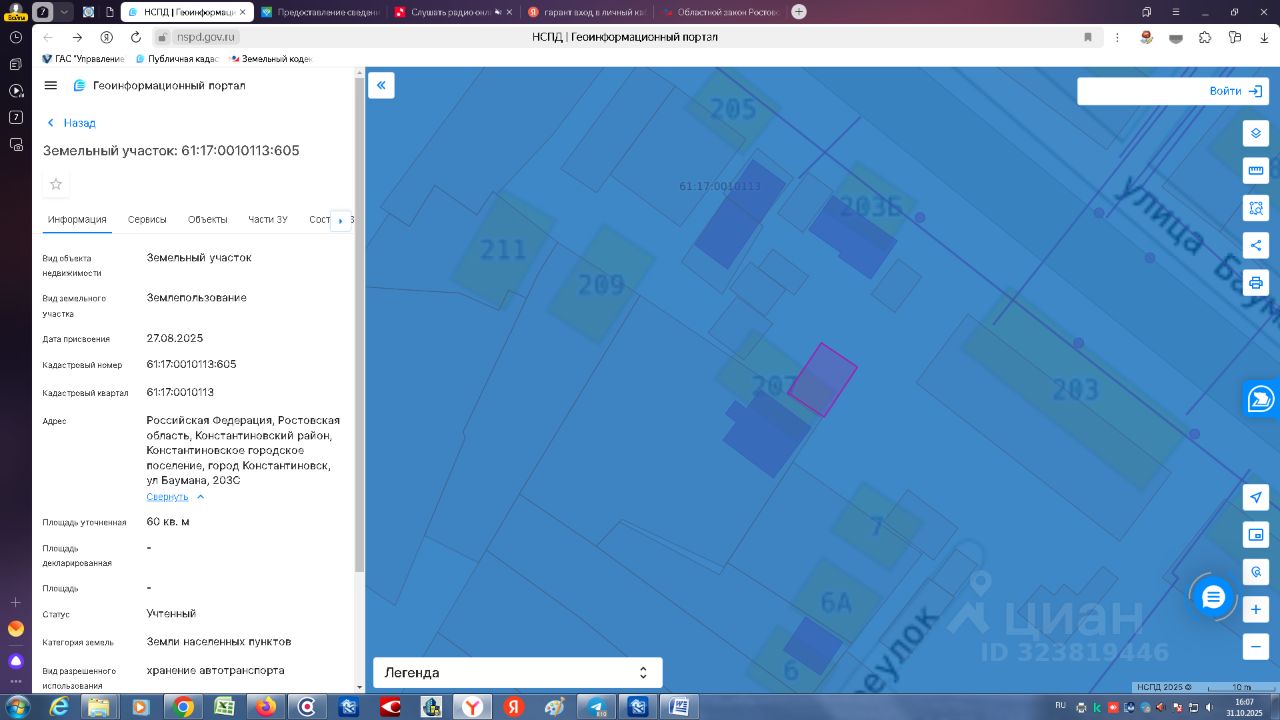Click the parcel label 203 on the map
The height and width of the screenshot is (720, 1280).
coord(1075,388)
